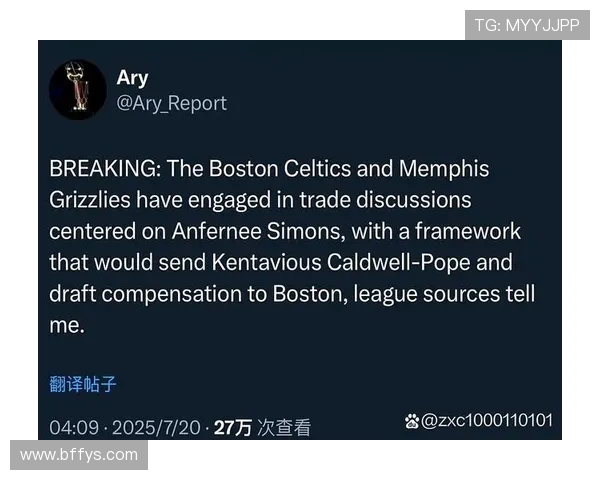Image resolution: width=600 pixels, height=480 pixels.
Task: Click Anfernee Simons in the tweet text
Action: tap(256, 232)
